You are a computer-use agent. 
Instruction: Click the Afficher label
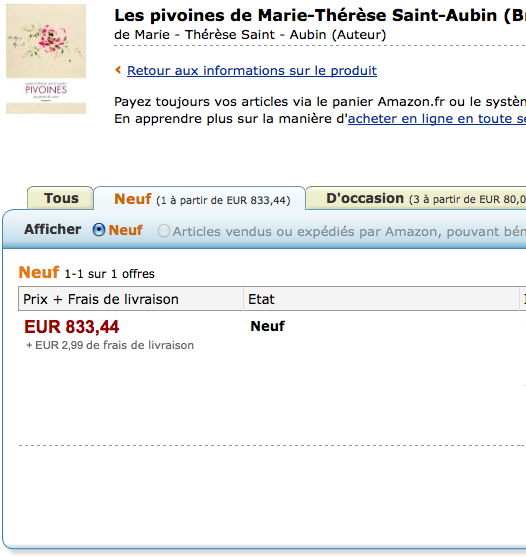pyautogui.click(x=53, y=229)
